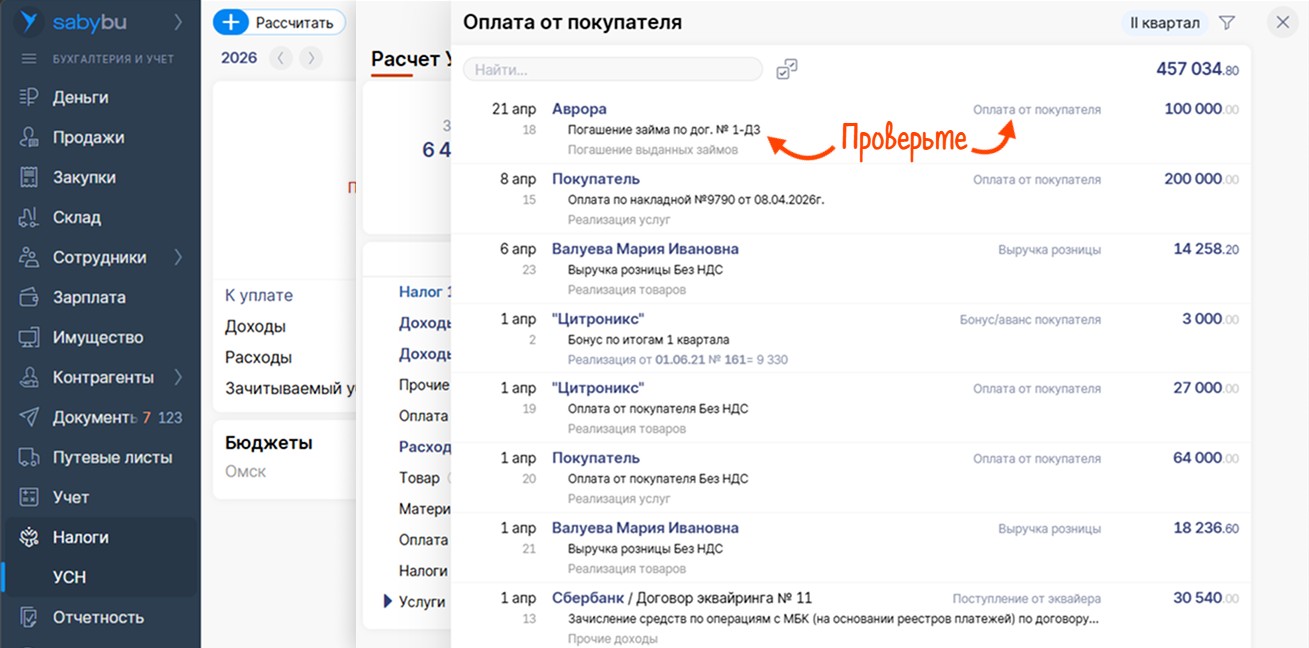Screen dimensions: 1309x648
Task: Expand the Контрагенты submenu chevron
Action: point(178,377)
